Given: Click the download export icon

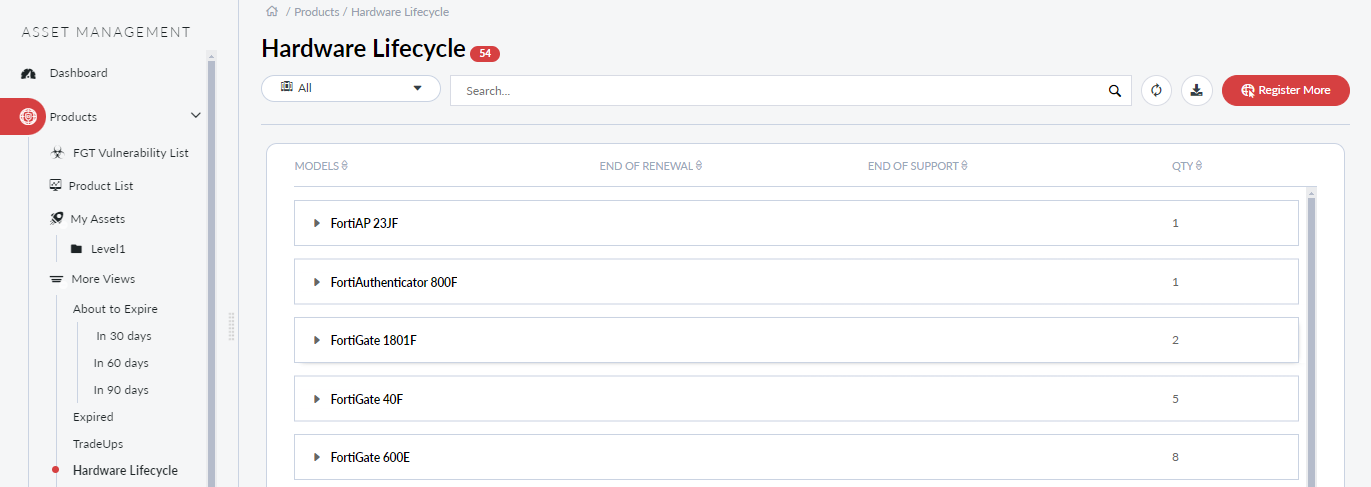Looking at the screenshot, I should [x=1197, y=90].
